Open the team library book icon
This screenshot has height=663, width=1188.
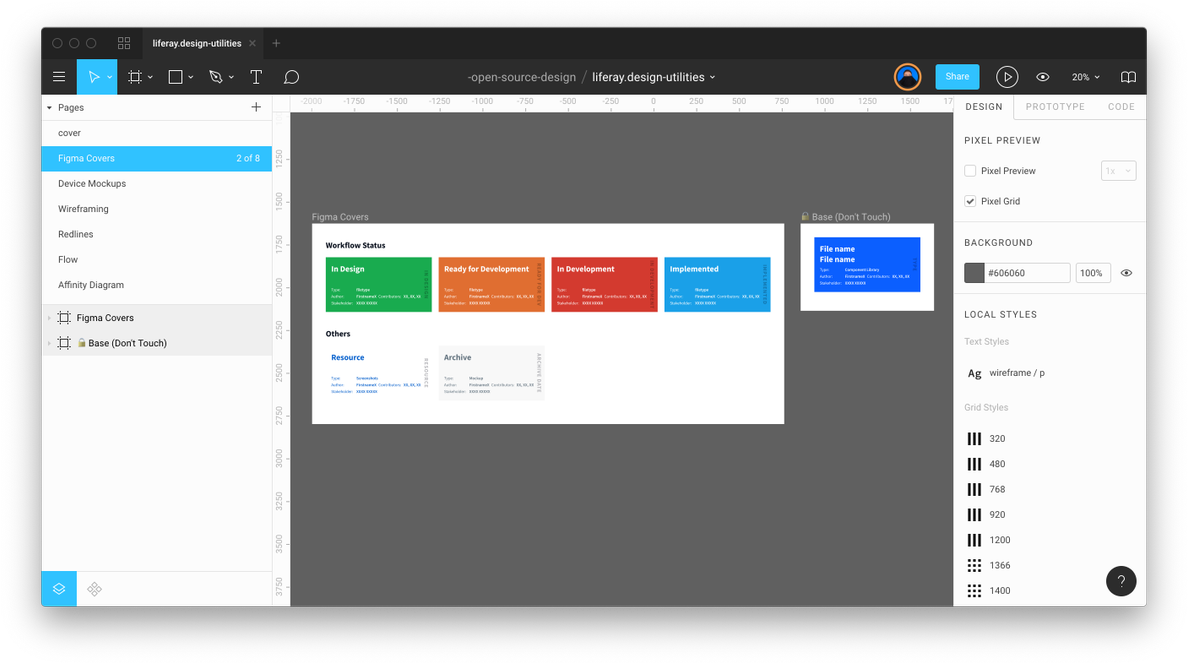[1128, 76]
